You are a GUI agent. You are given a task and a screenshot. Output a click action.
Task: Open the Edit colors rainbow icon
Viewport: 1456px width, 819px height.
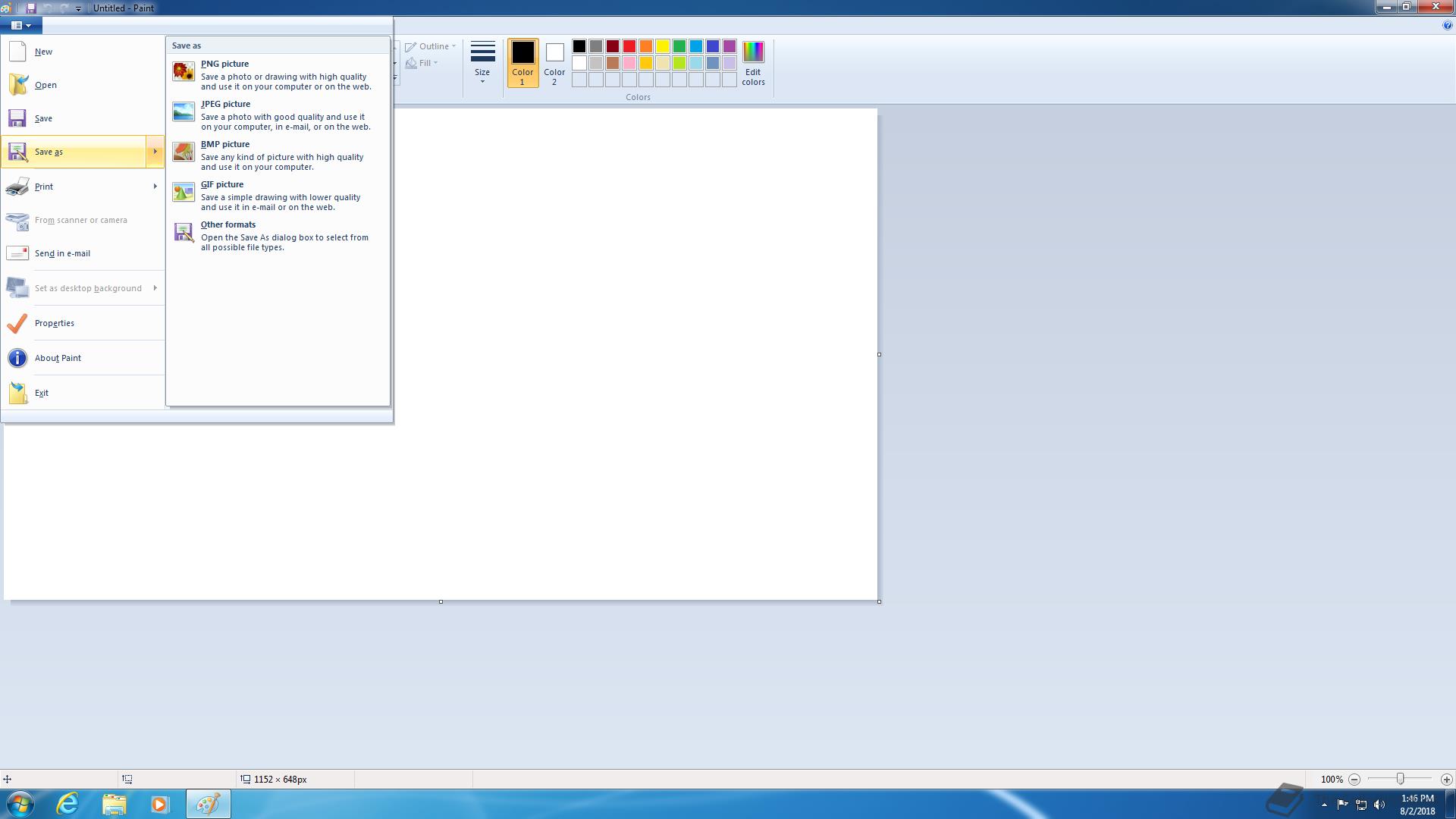(753, 52)
